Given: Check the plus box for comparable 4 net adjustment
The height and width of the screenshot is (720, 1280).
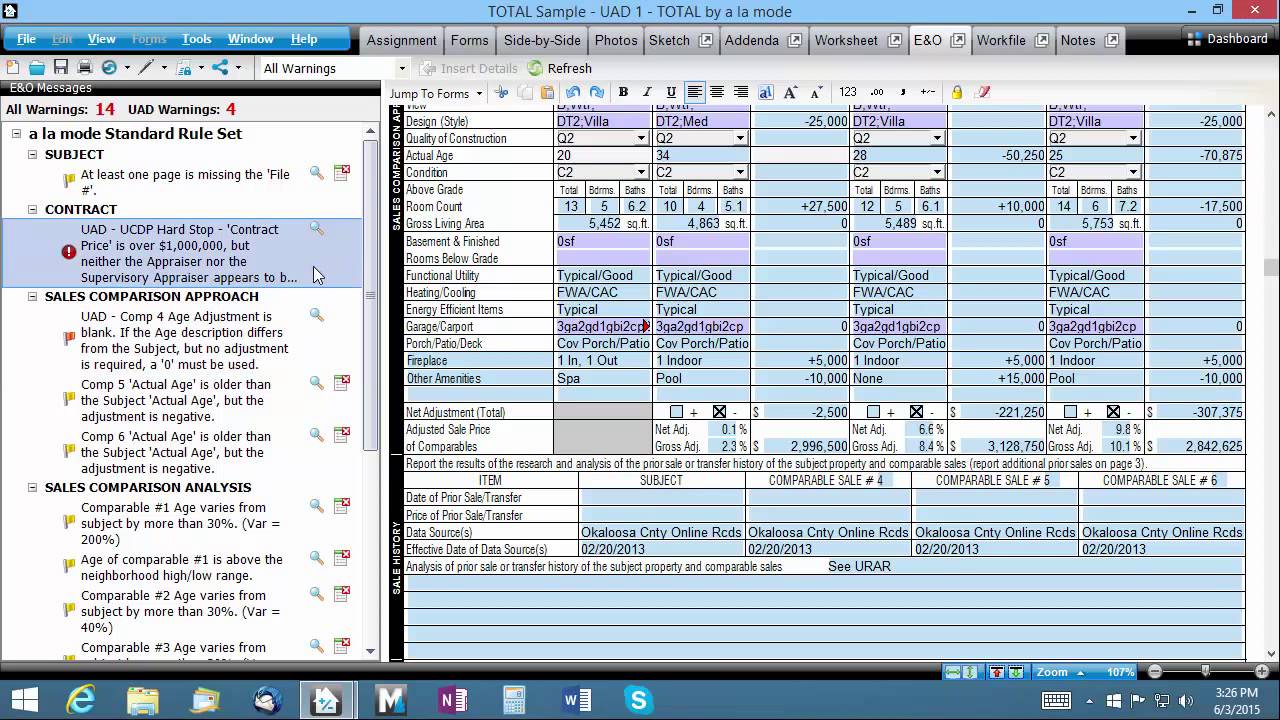Looking at the screenshot, I should tap(677, 412).
